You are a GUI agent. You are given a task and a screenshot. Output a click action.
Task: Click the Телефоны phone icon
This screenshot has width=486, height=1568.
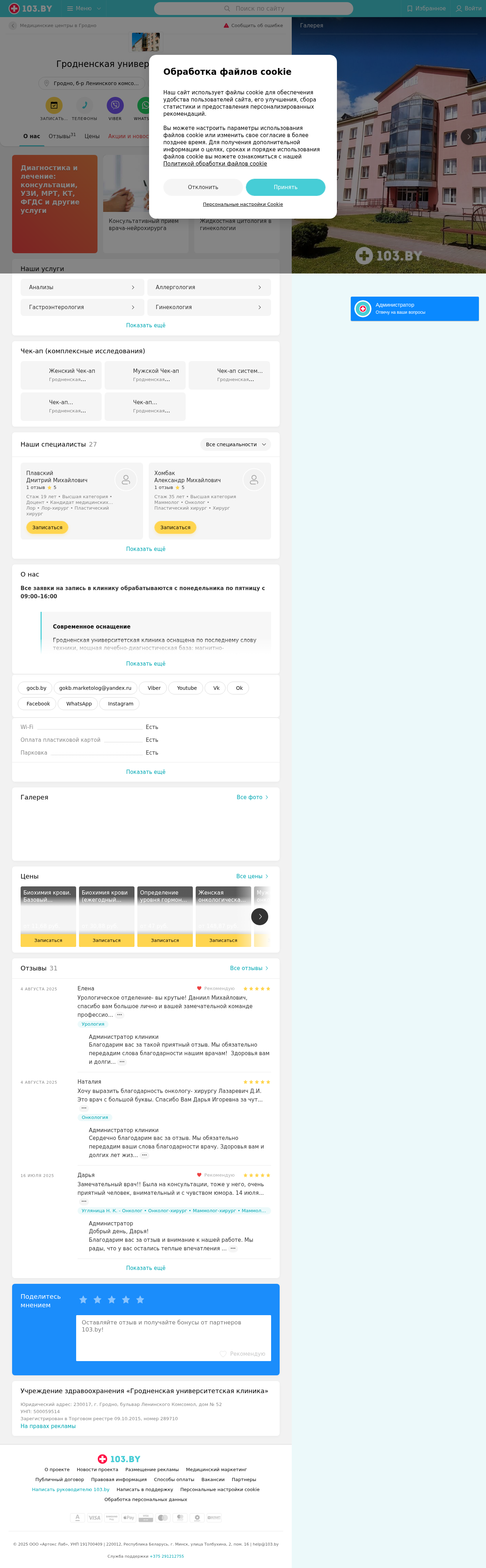click(85, 105)
